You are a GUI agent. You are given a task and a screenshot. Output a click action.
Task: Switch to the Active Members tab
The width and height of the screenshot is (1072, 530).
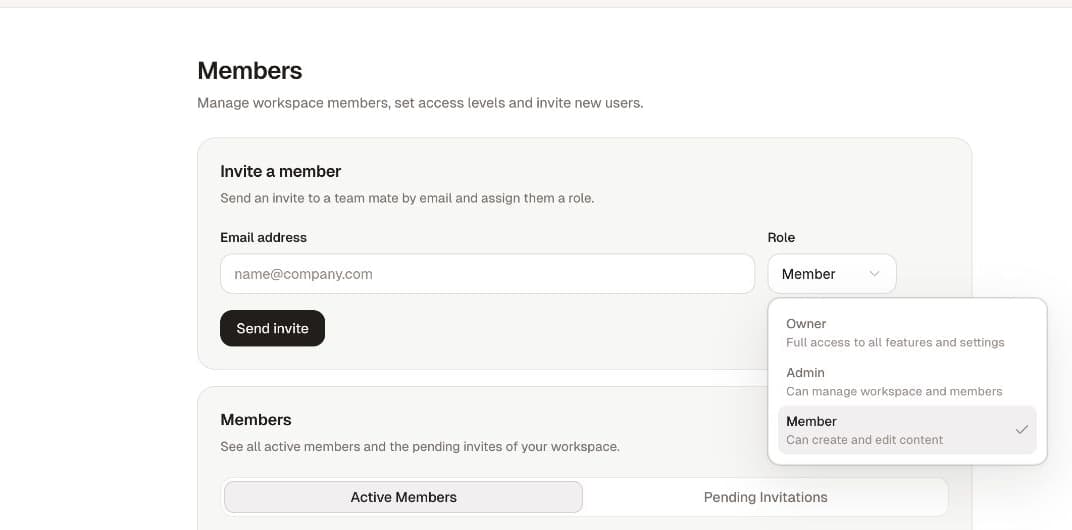(x=403, y=497)
